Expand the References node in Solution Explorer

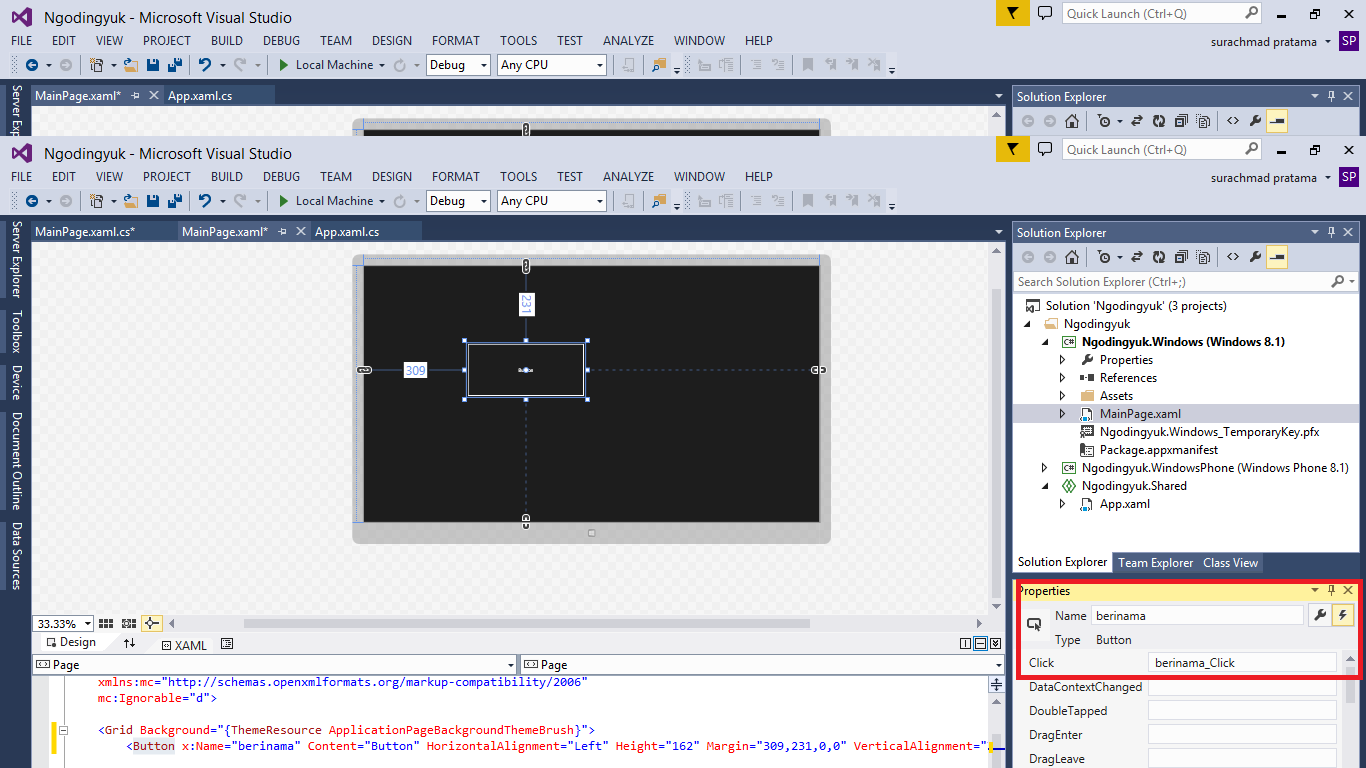pyautogui.click(x=1063, y=378)
